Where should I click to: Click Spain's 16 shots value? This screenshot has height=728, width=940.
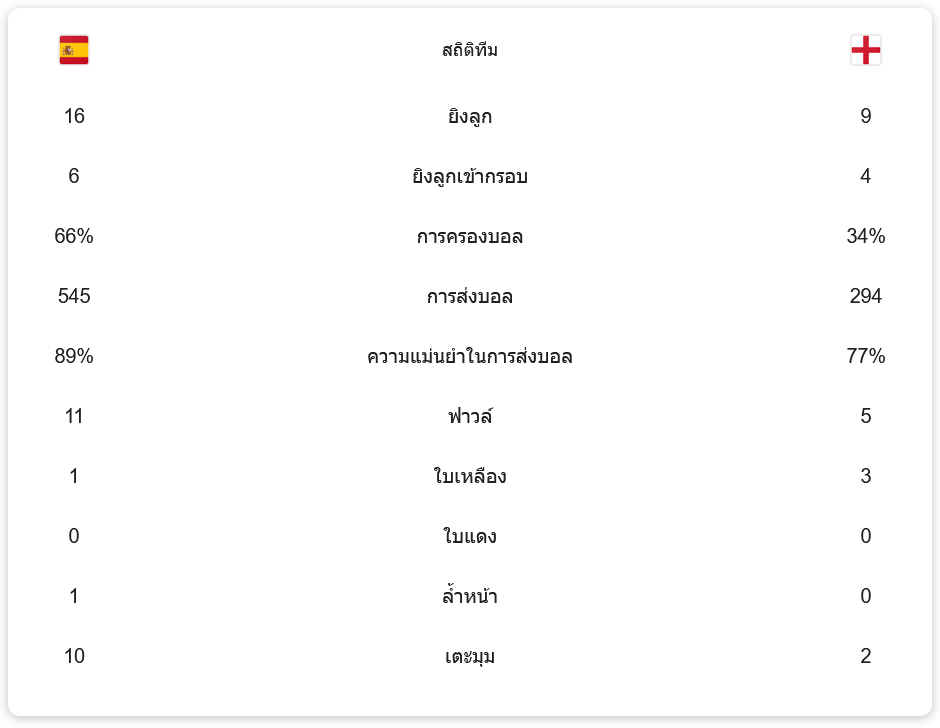tap(74, 116)
